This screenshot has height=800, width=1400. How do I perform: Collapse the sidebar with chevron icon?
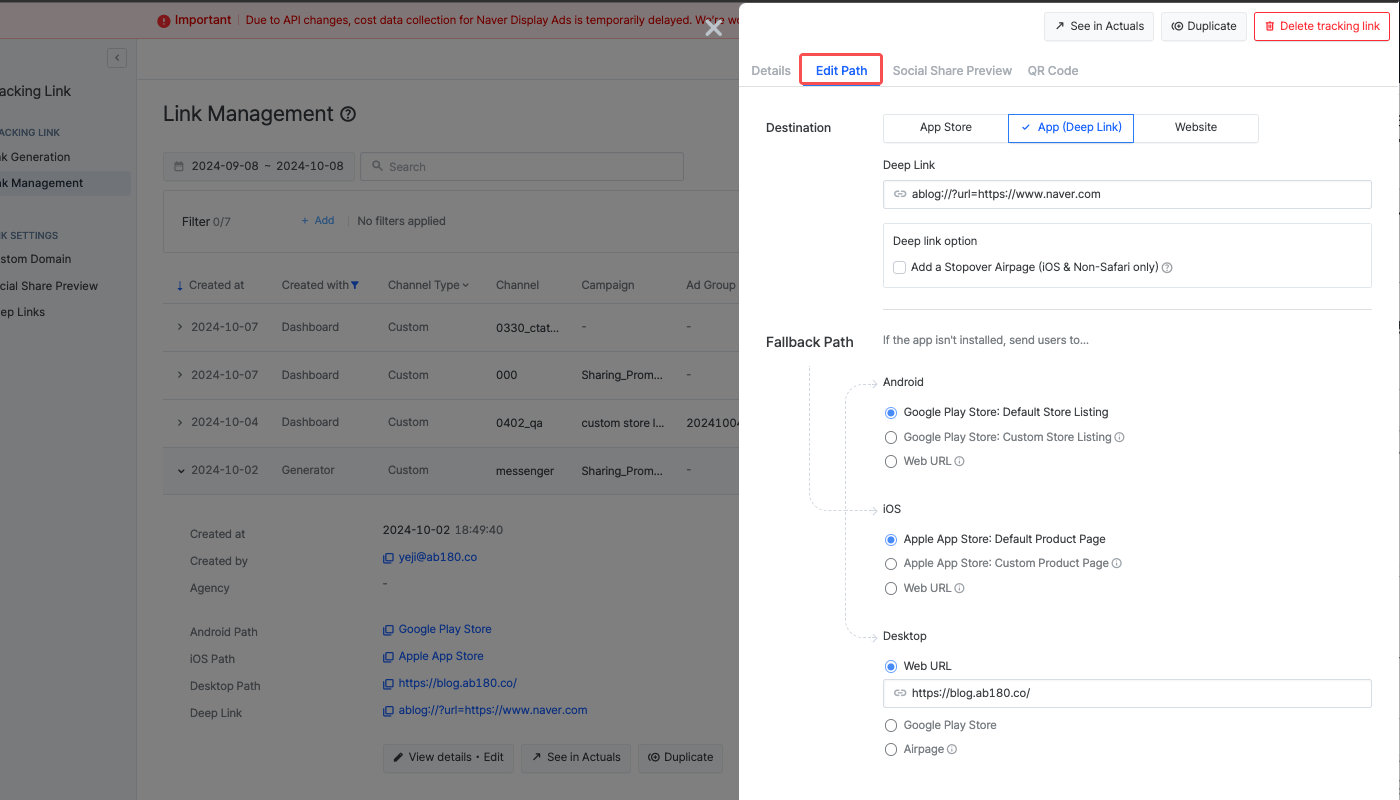pos(117,58)
